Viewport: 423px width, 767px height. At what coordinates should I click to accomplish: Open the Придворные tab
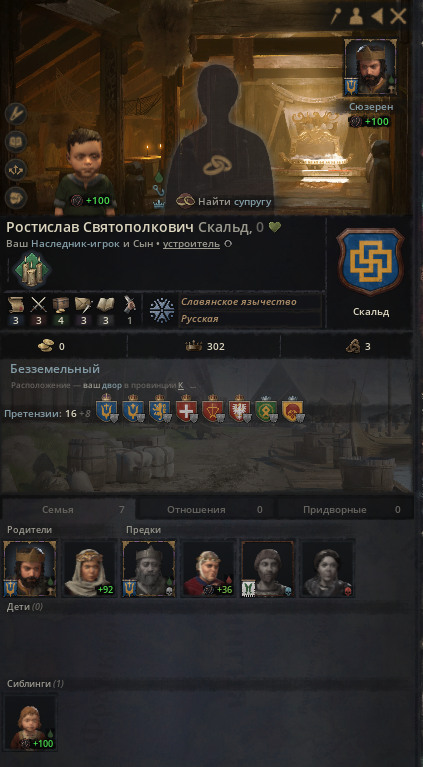(345, 509)
